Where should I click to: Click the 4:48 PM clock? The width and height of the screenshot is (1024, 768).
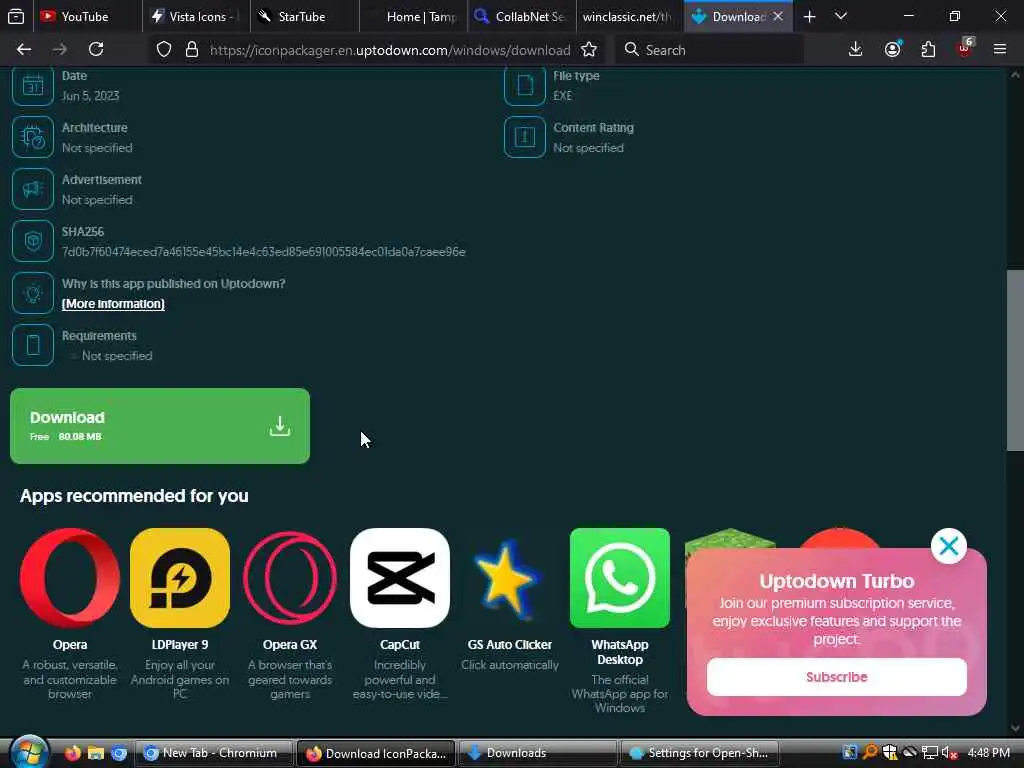pos(988,753)
